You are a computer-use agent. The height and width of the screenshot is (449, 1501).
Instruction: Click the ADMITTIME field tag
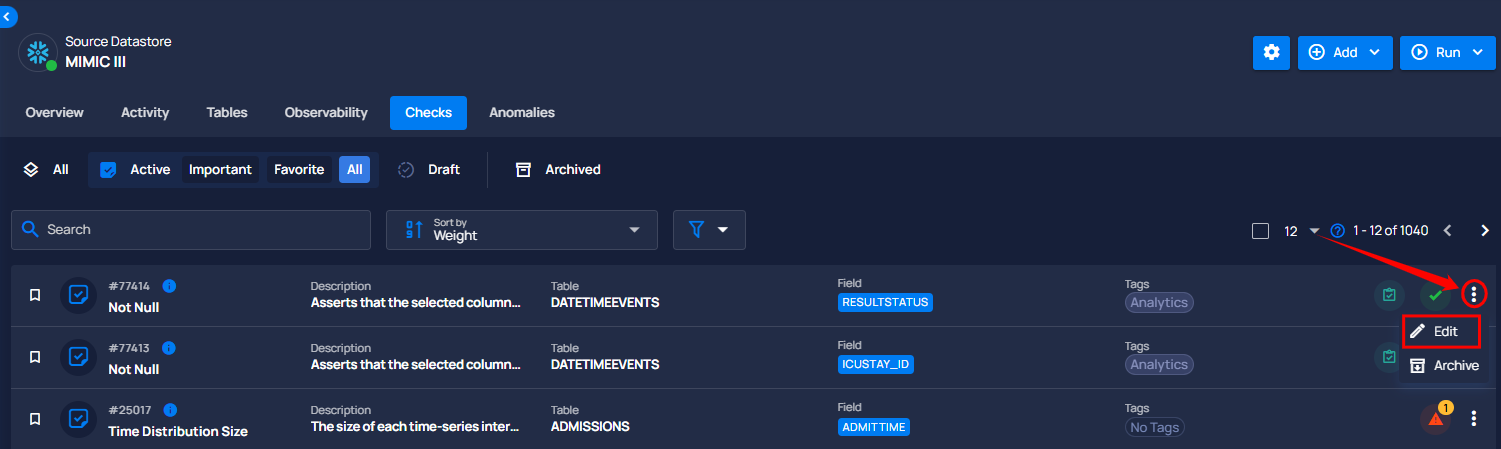tap(874, 427)
